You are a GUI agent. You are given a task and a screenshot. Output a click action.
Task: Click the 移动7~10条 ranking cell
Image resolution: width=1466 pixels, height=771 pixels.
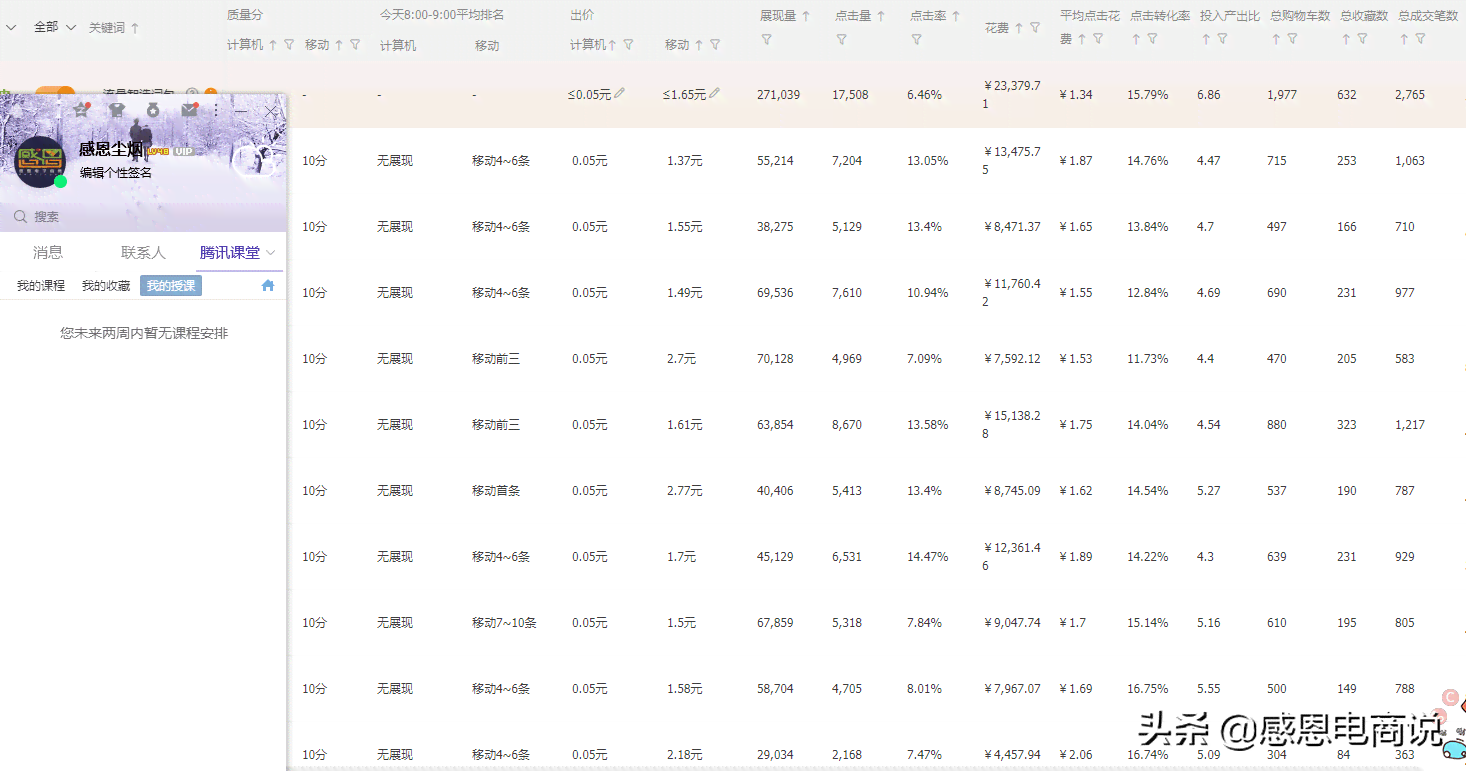click(x=504, y=622)
